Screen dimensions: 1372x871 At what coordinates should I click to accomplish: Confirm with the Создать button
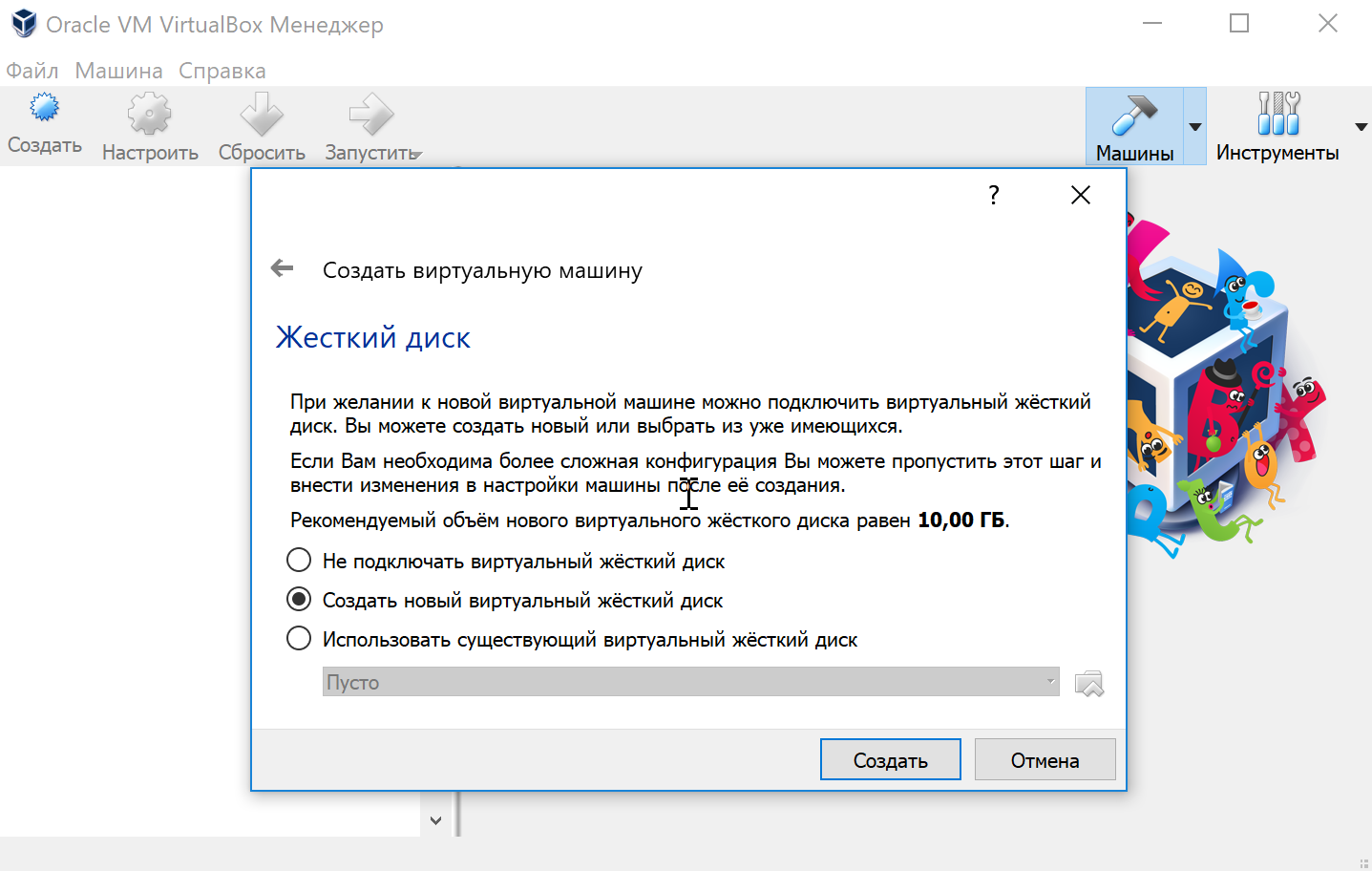coord(889,758)
